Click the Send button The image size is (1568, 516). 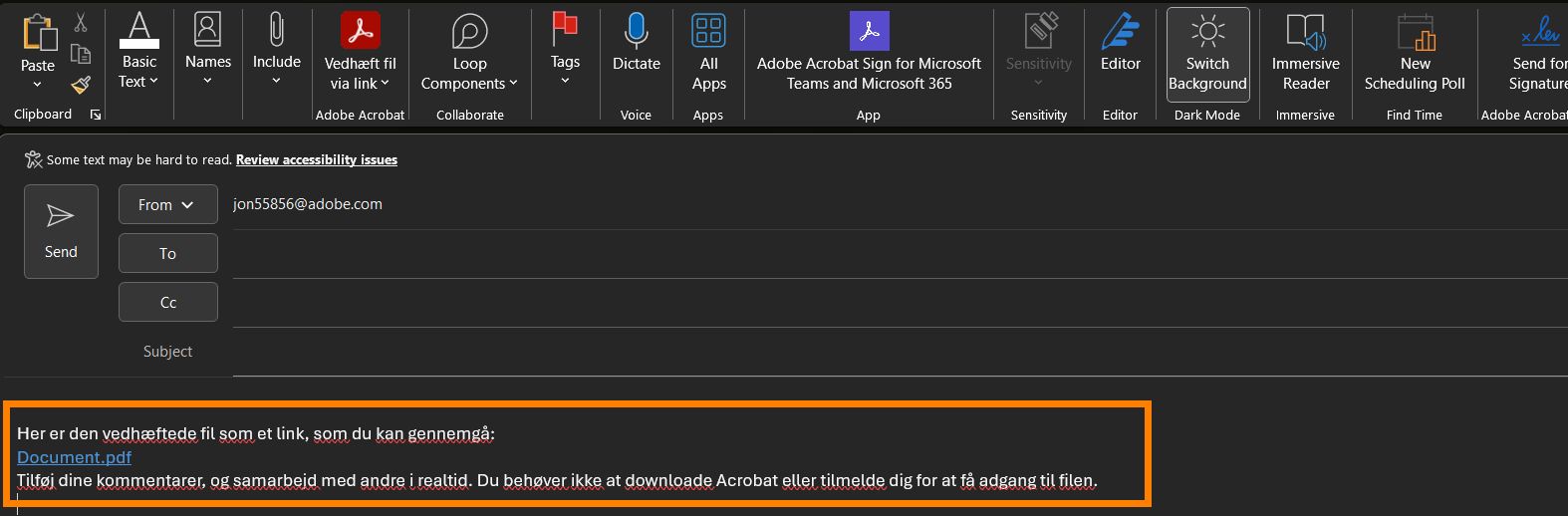coord(61,231)
